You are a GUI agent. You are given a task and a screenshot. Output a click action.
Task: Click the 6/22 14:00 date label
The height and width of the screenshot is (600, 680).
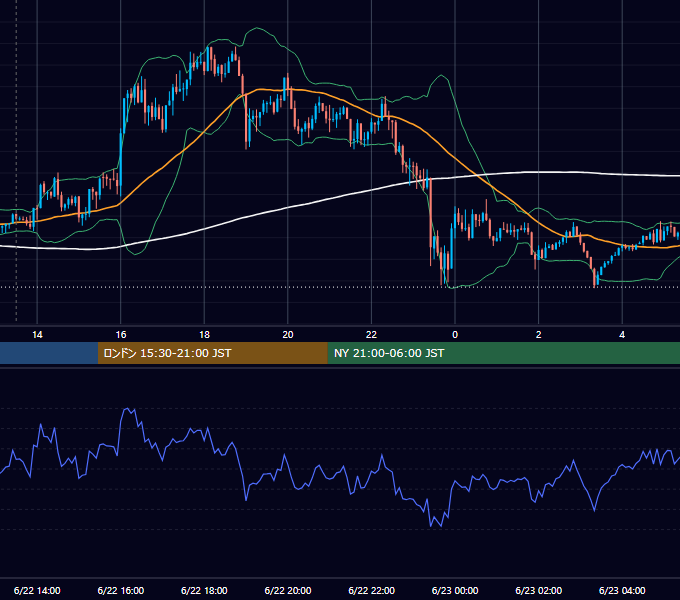pos(37,590)
